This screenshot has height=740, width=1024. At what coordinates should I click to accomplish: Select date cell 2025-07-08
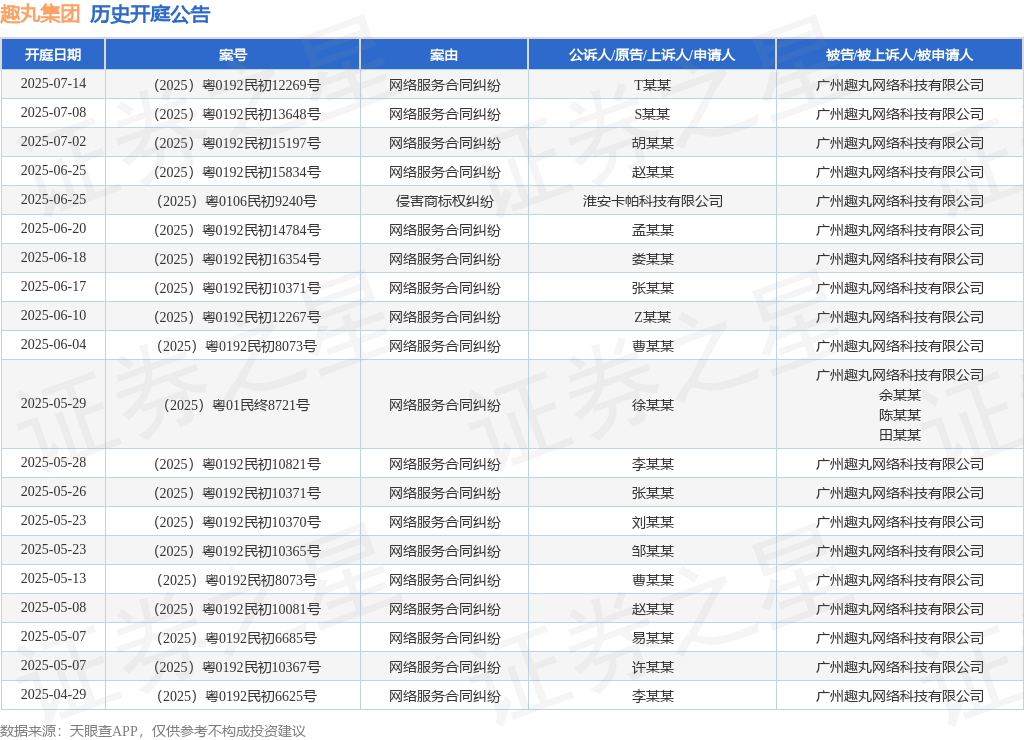(53, 112)
